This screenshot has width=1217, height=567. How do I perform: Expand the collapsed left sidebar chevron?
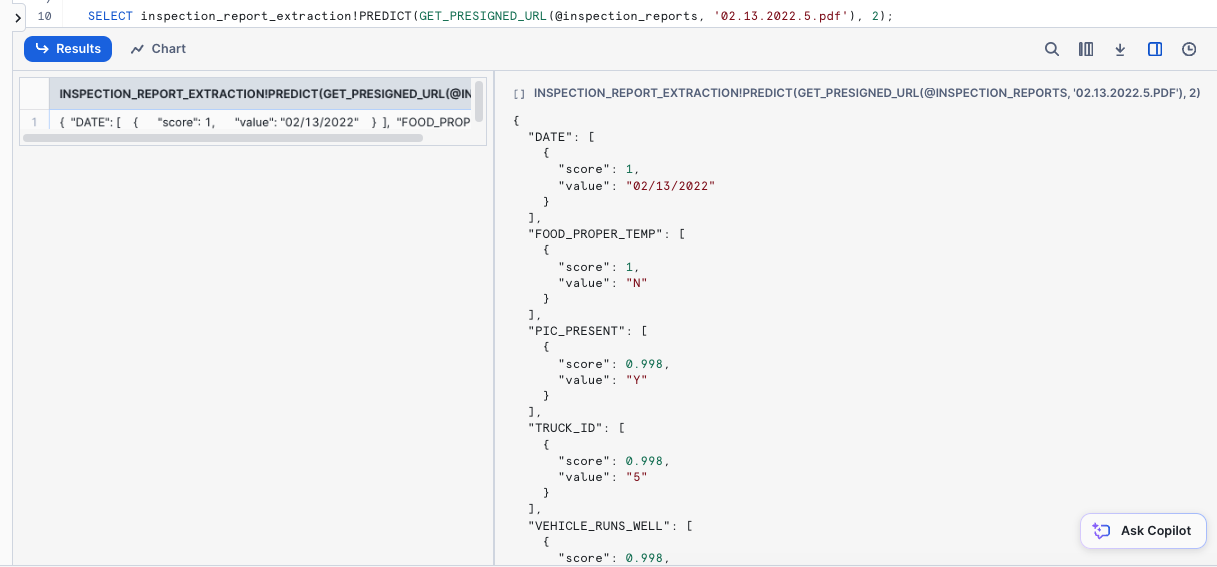click(x=18, y=17)
